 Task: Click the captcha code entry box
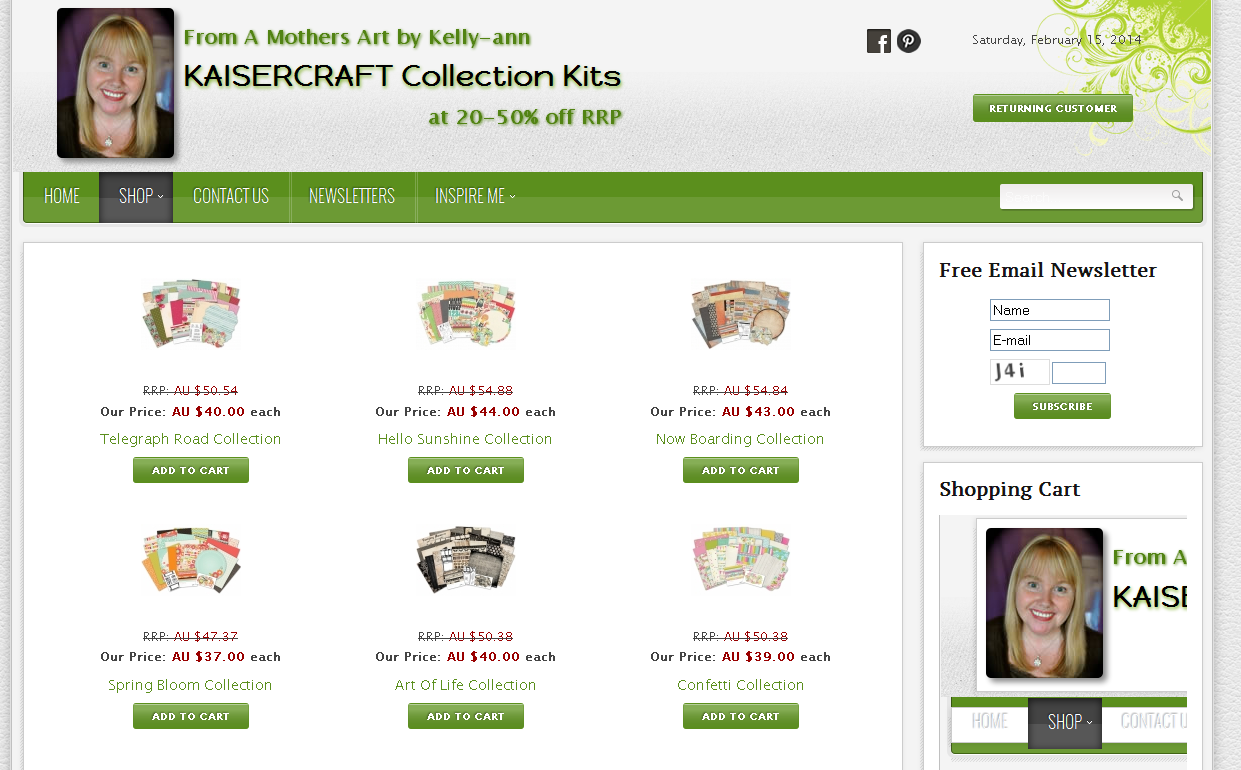(x=1078, y=373)
